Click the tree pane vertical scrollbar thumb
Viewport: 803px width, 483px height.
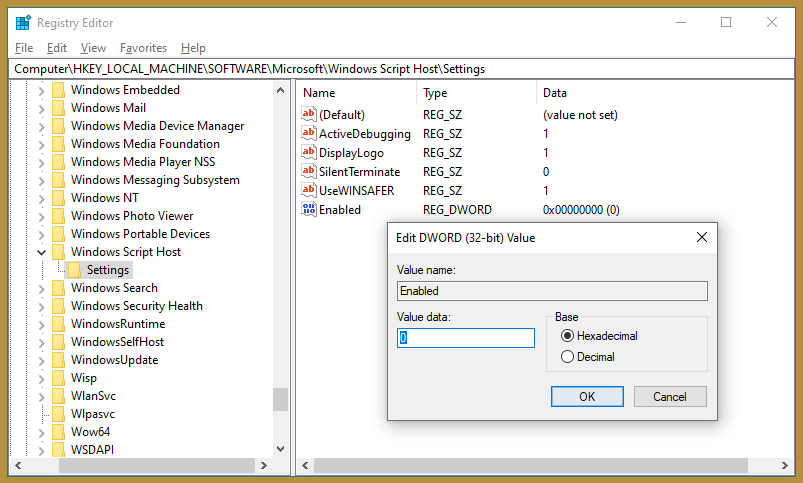click(x=280, y=398)
